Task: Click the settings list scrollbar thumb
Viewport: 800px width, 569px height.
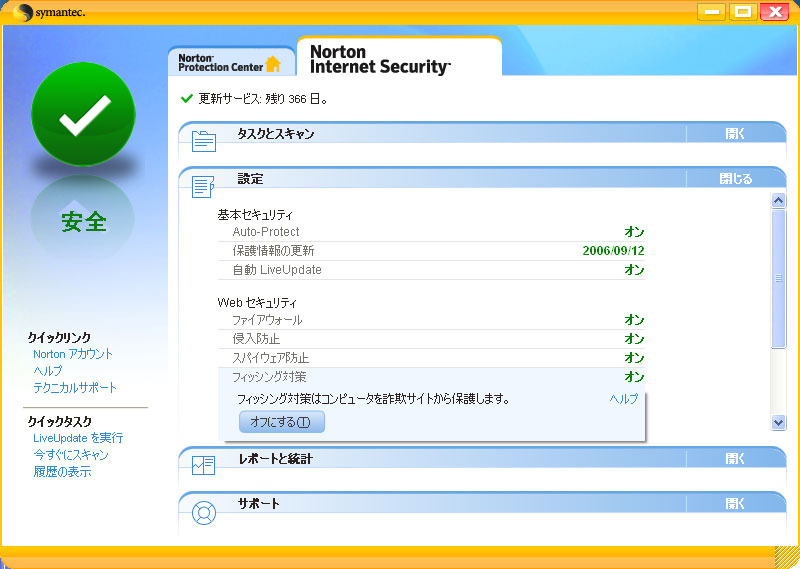Action: pyautogui.click(x=778, y=279)
